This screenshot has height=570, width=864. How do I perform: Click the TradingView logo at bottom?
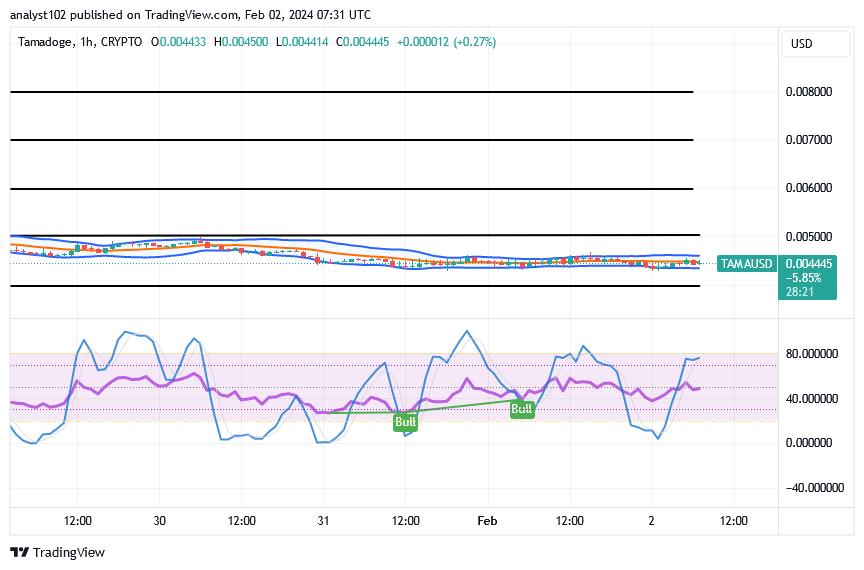pos(57,552)
